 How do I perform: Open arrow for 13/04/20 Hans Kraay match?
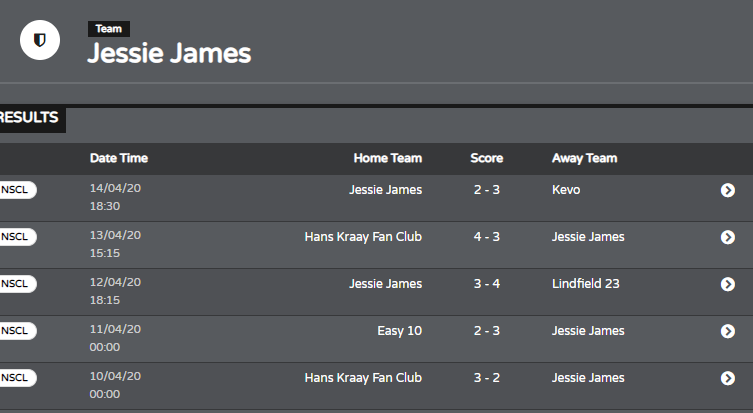click(728, 237)
